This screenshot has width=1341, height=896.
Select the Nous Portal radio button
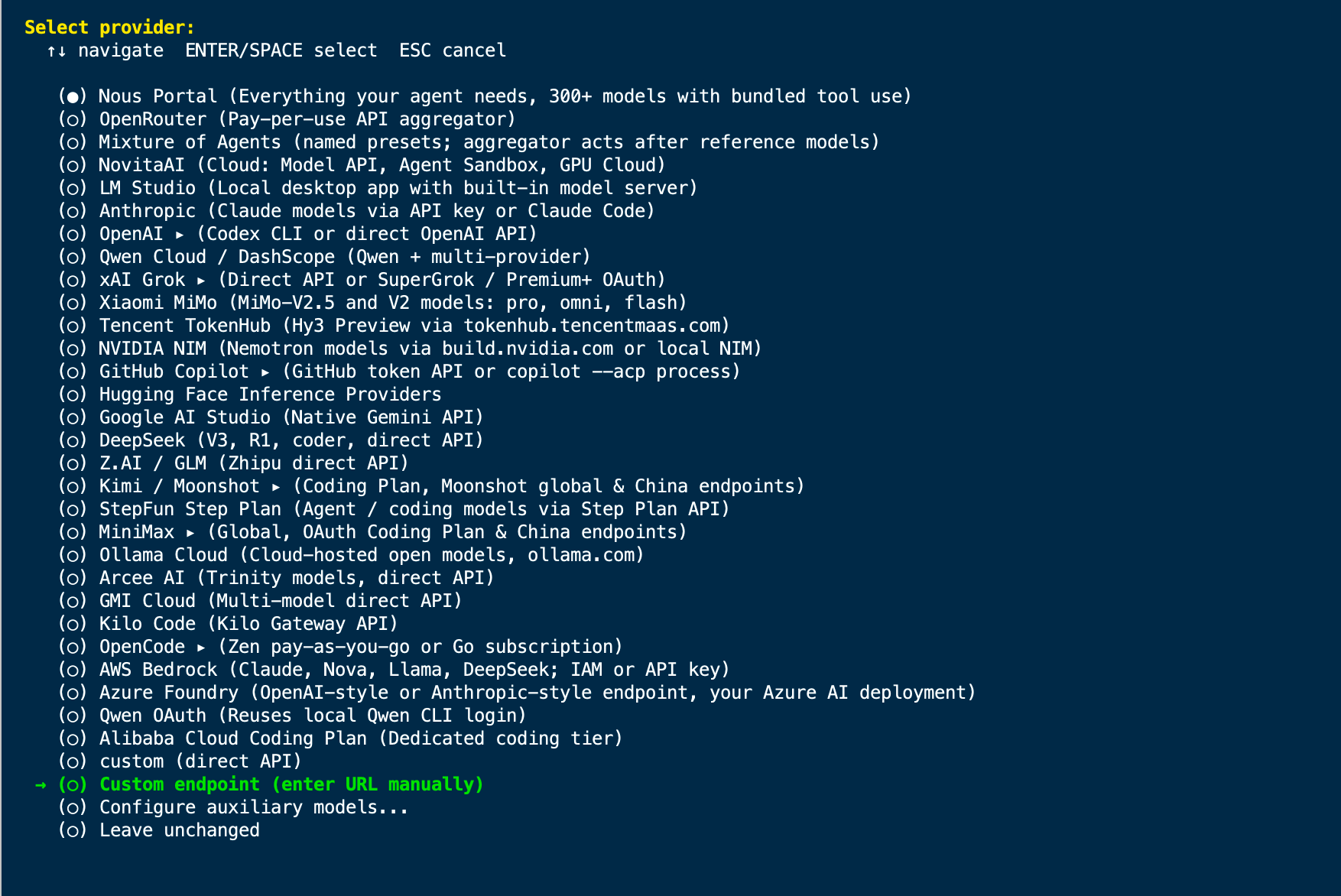click(x=73, y=96)
